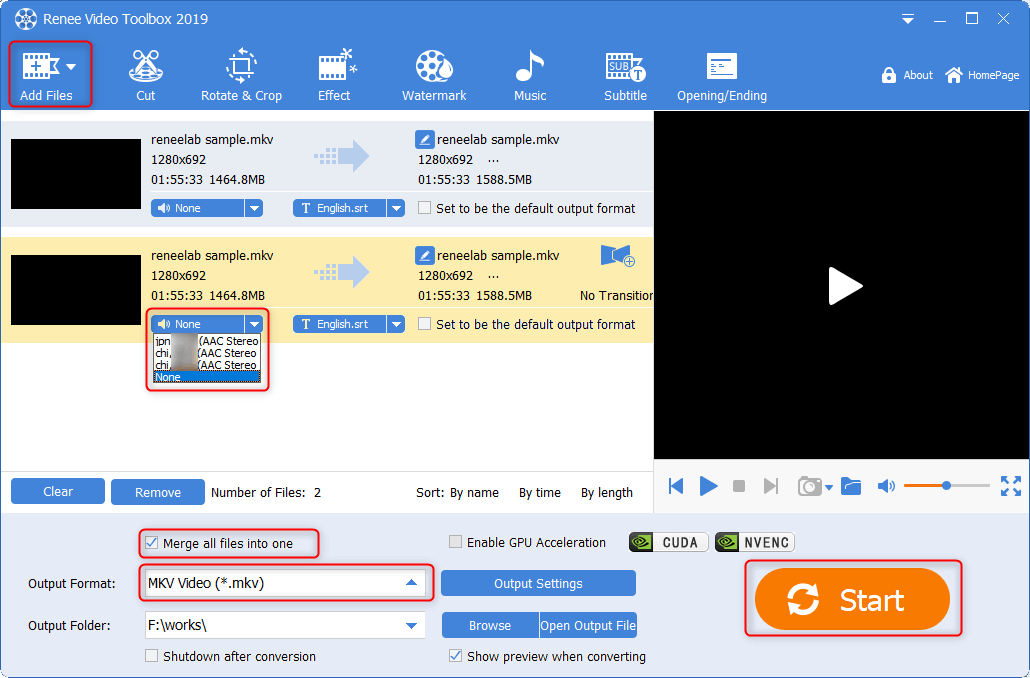Expand the Output Folder dropdown
Viewport: 1030px width, 678px height.
coord(411,626)
